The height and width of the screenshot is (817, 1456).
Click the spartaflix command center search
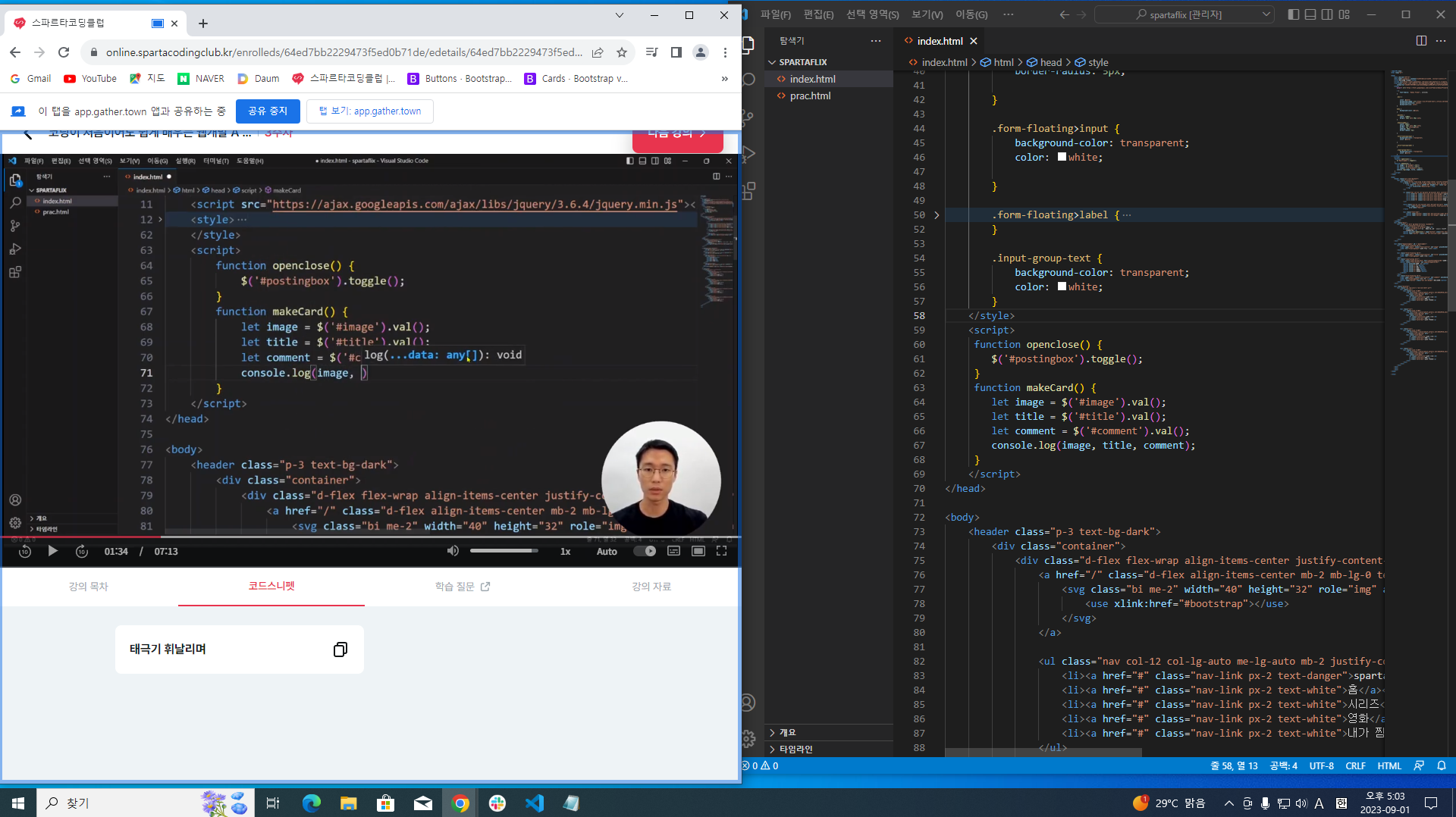pyautogui.click(x=1185, y=14)
